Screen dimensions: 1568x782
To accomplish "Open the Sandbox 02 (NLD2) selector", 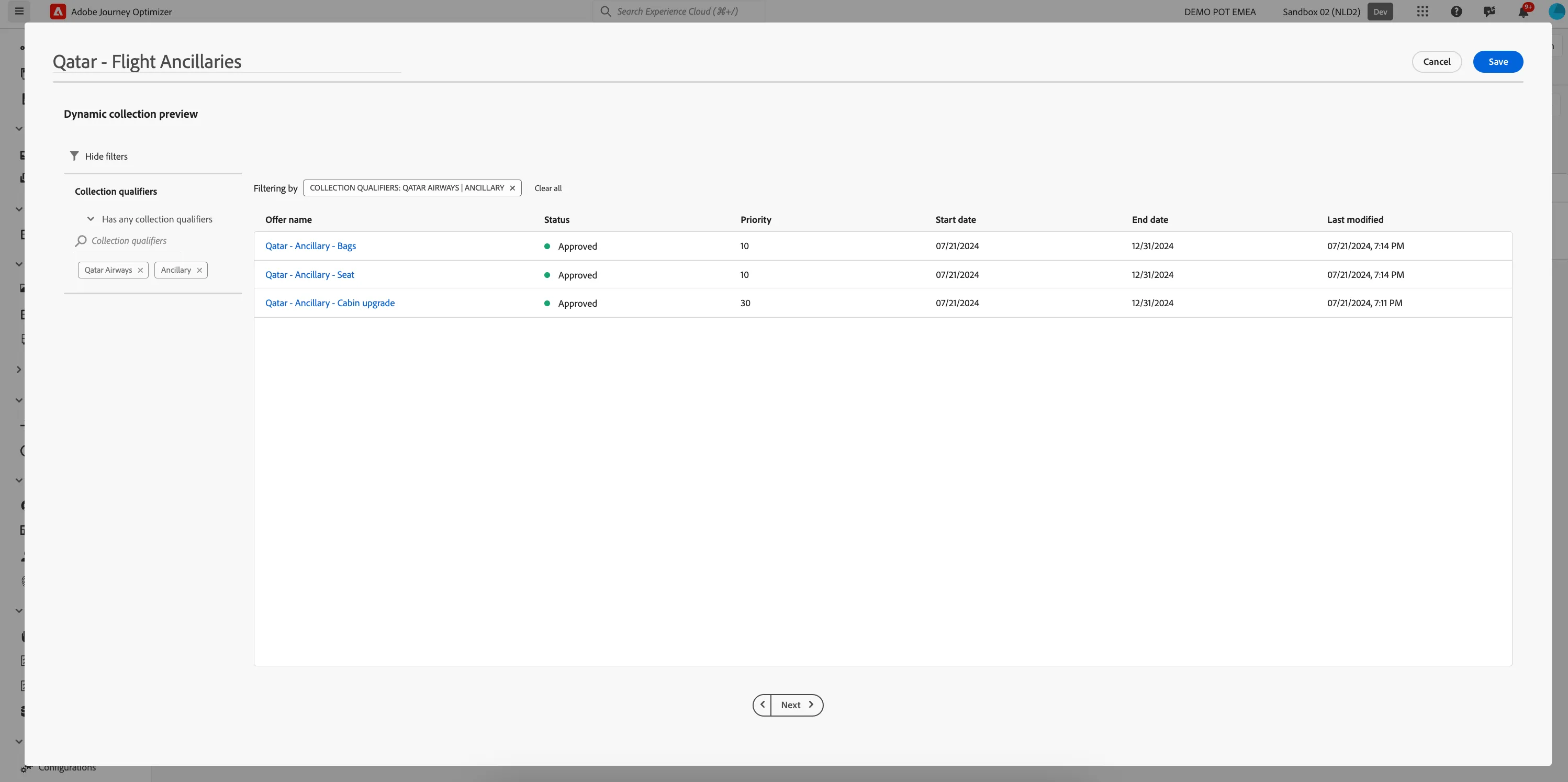I will [1321, 12].
